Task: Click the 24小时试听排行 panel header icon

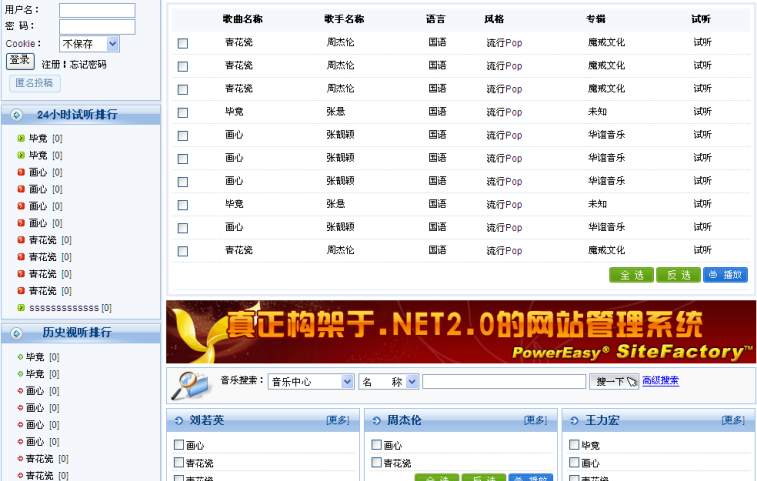Action: coord(17,115)
